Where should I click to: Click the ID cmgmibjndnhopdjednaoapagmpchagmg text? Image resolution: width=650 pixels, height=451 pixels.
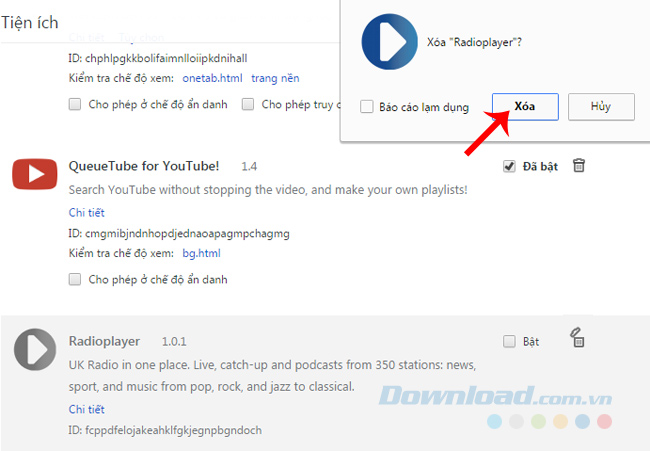(x=179, y=234)
